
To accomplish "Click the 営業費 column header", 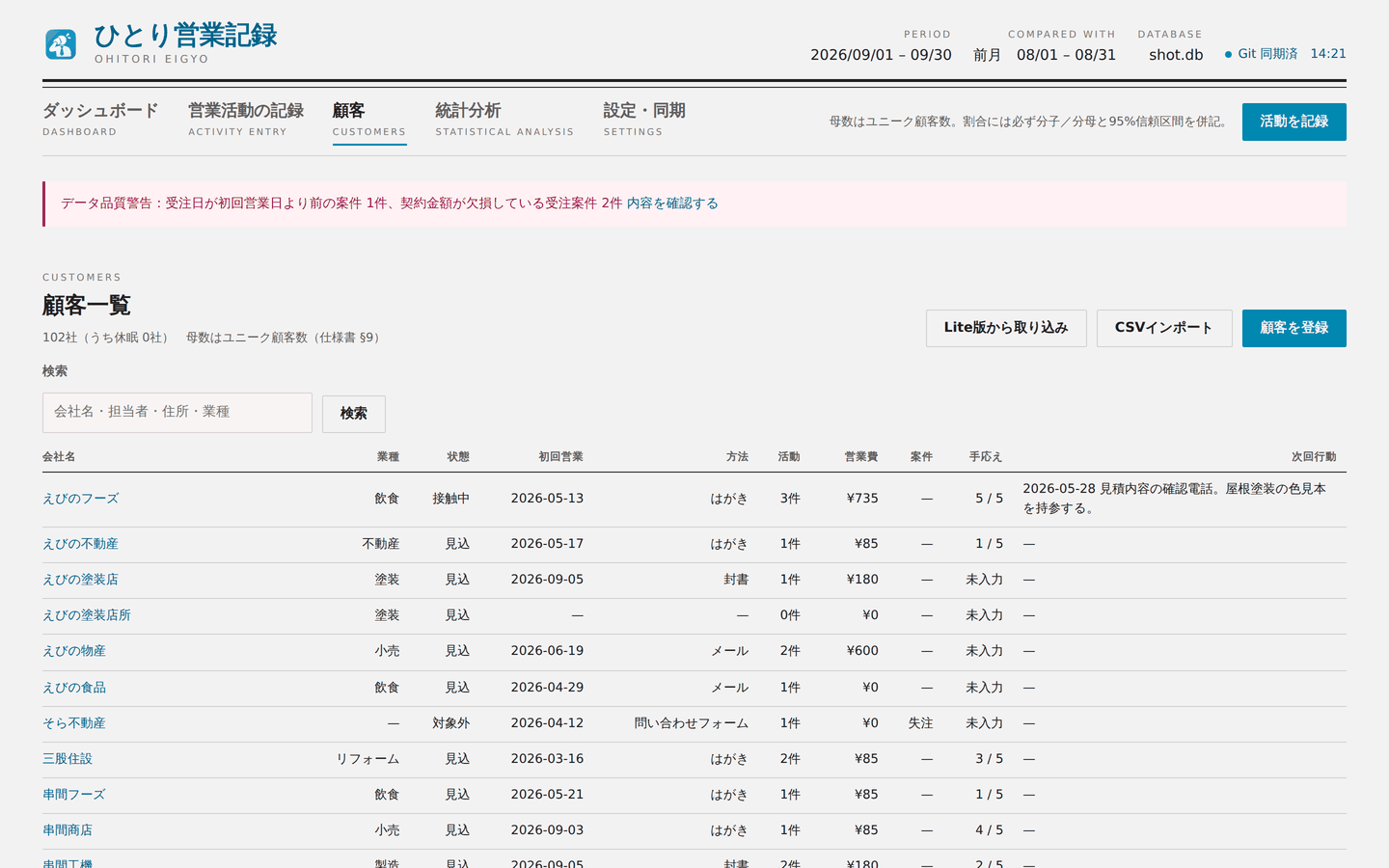I will [861, 457].
